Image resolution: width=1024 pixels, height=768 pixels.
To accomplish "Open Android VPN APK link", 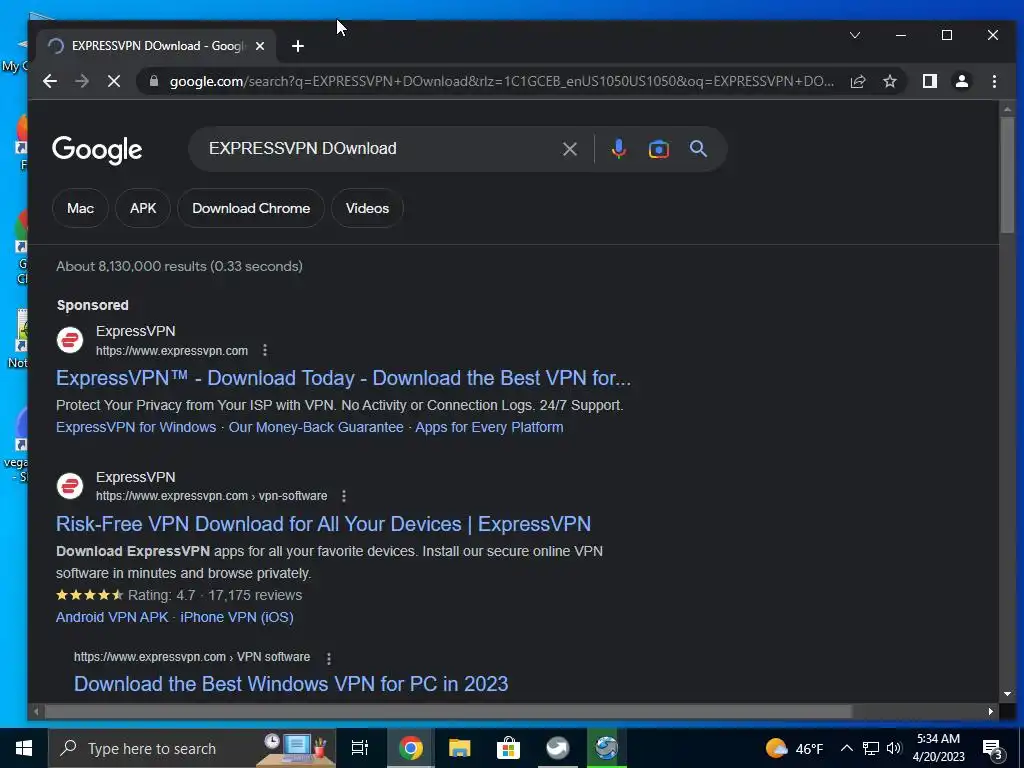I will (112, 617).
